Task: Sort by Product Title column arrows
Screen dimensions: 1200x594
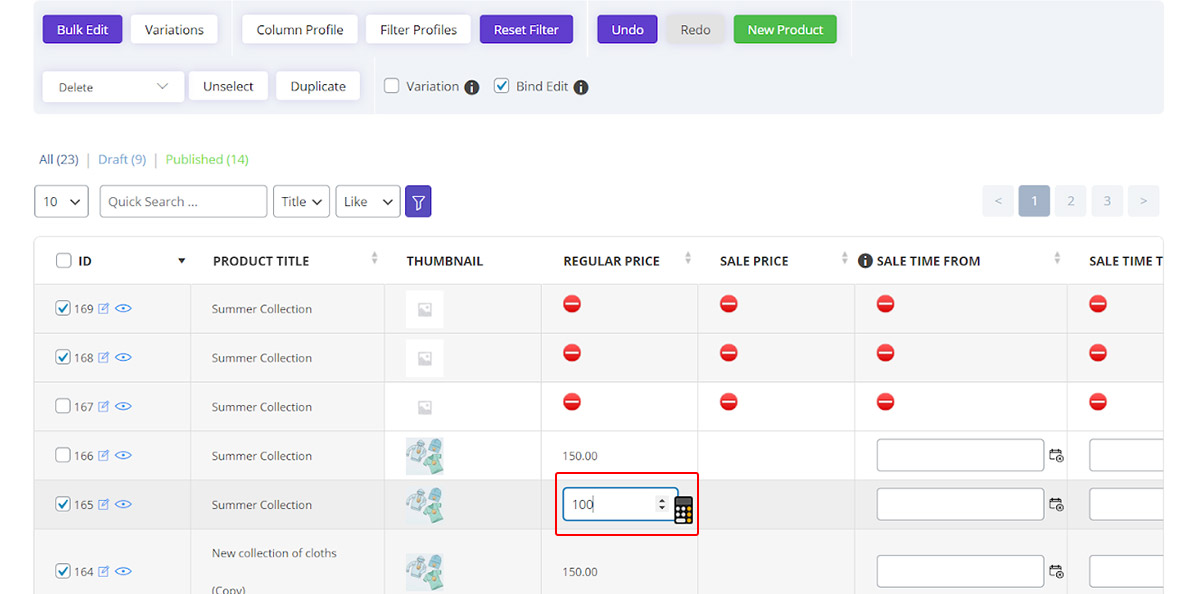Action: pos(374,259)
